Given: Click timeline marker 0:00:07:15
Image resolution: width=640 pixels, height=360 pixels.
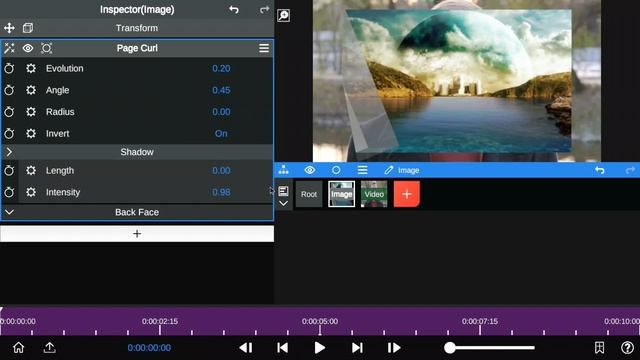Looking at the screenshot, I should (x=480, y=322).
